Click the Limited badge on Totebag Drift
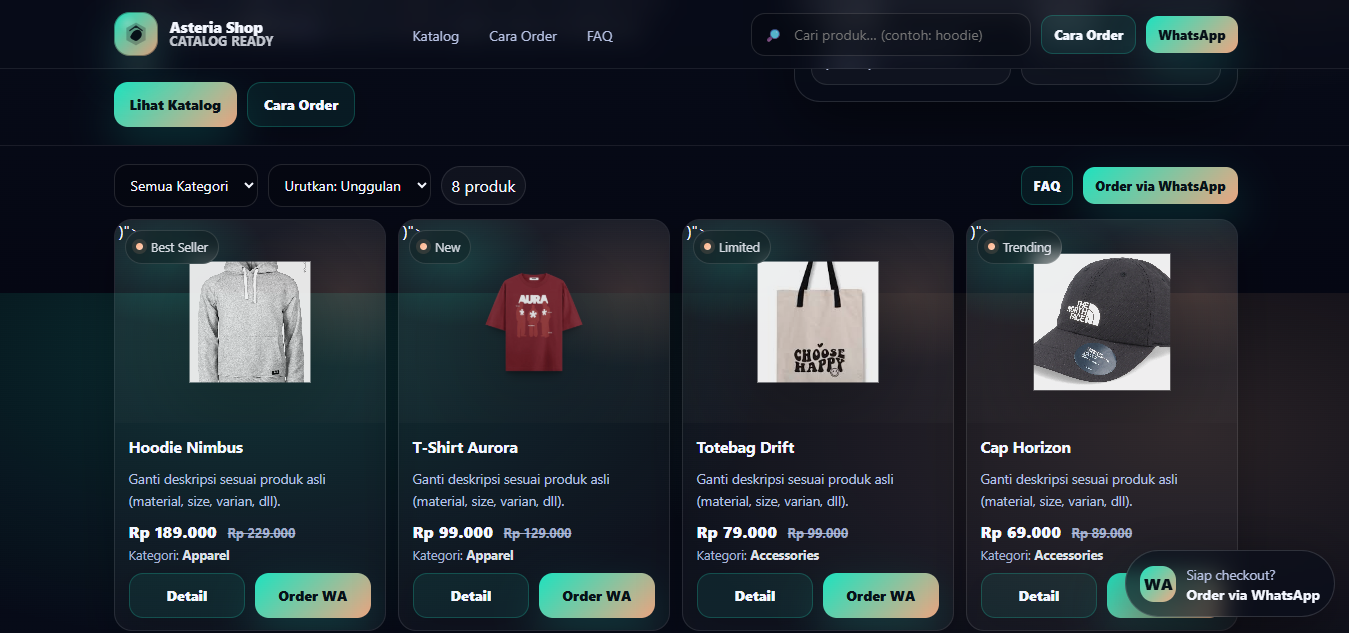 731,246
